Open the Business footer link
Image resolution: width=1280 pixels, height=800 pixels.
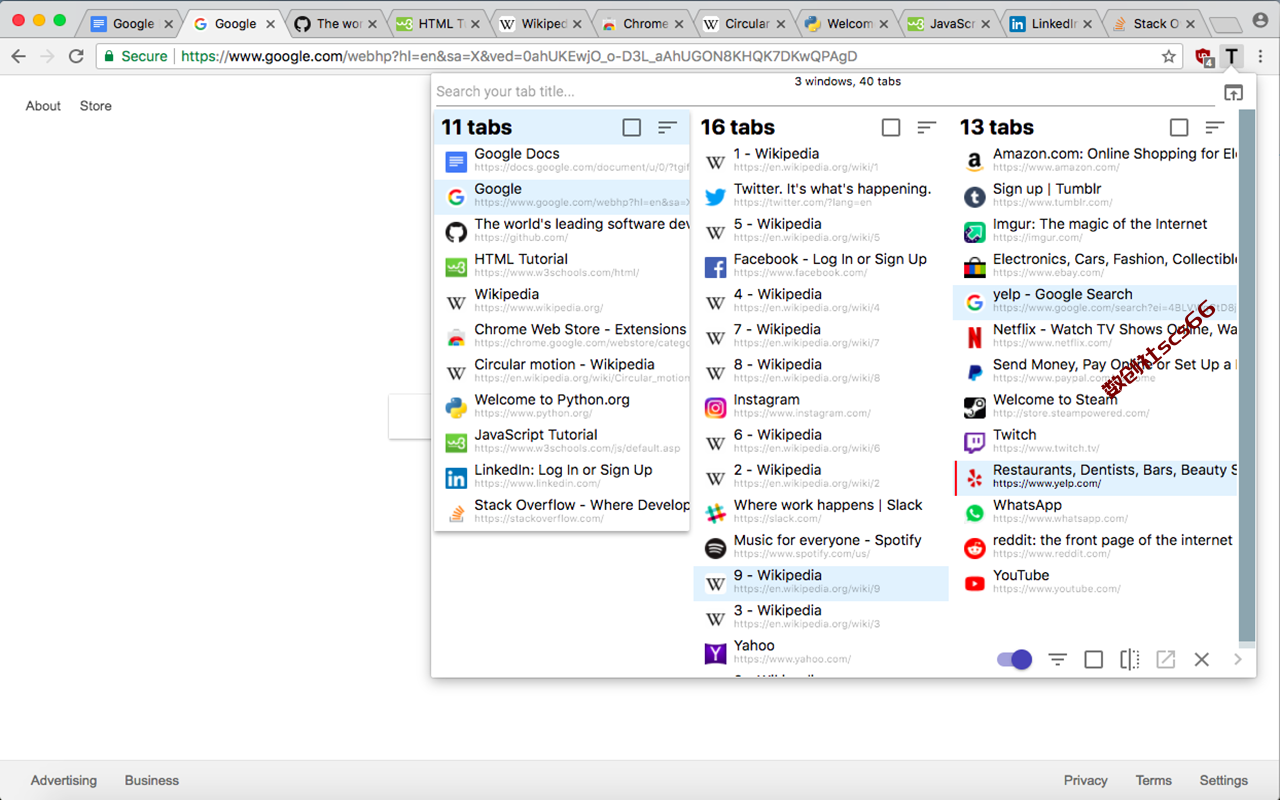pos(152,780)
